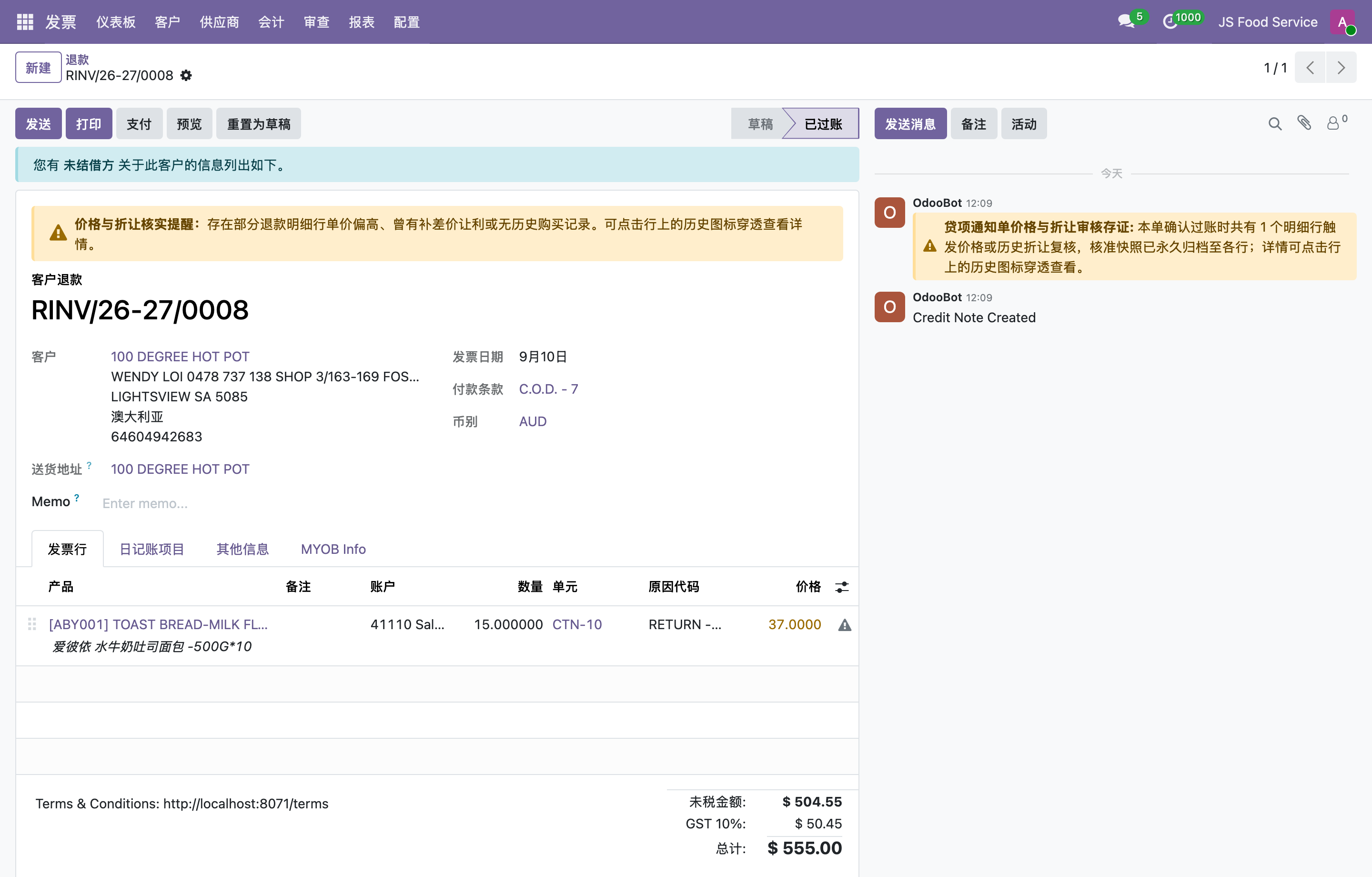1372x877 pixels.
Task: Open the 退款 breadcrumb link
Action: tap(78, 59)
